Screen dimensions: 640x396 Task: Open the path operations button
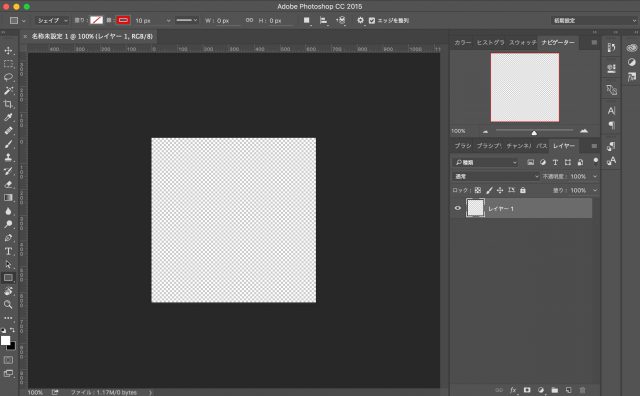click(307, 20)
